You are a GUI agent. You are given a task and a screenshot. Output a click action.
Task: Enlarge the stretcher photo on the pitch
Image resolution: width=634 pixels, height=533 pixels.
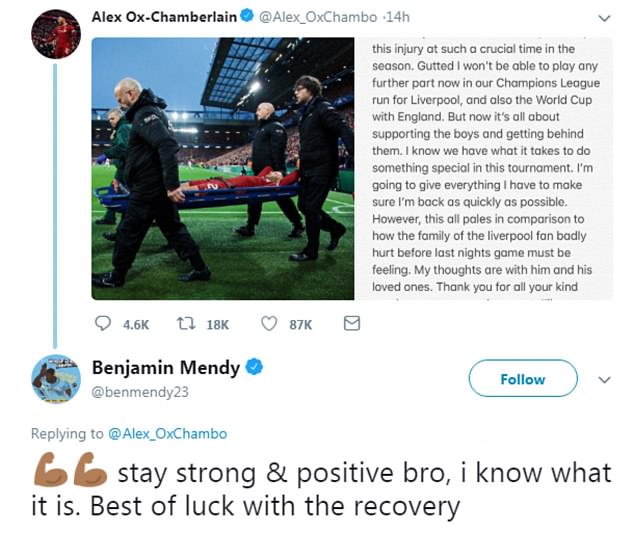tap(223, 169)
